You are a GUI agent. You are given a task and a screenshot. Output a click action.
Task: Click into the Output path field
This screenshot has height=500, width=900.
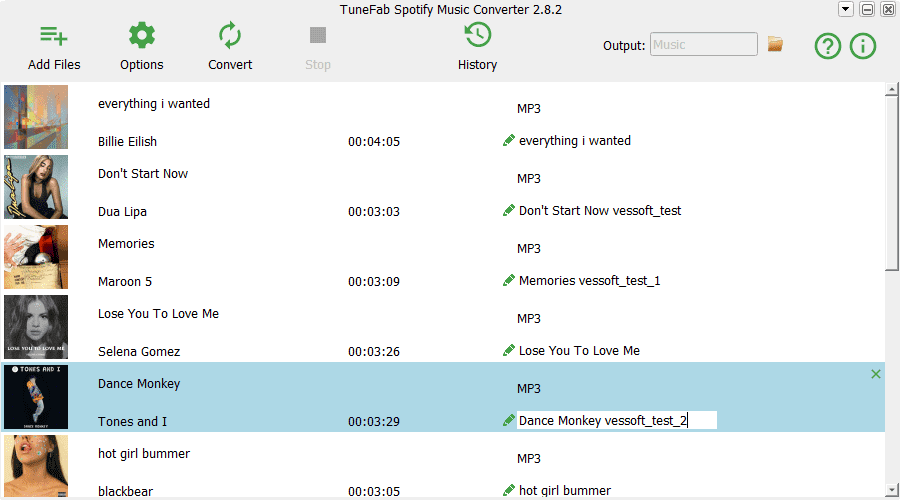pos(704,44)
